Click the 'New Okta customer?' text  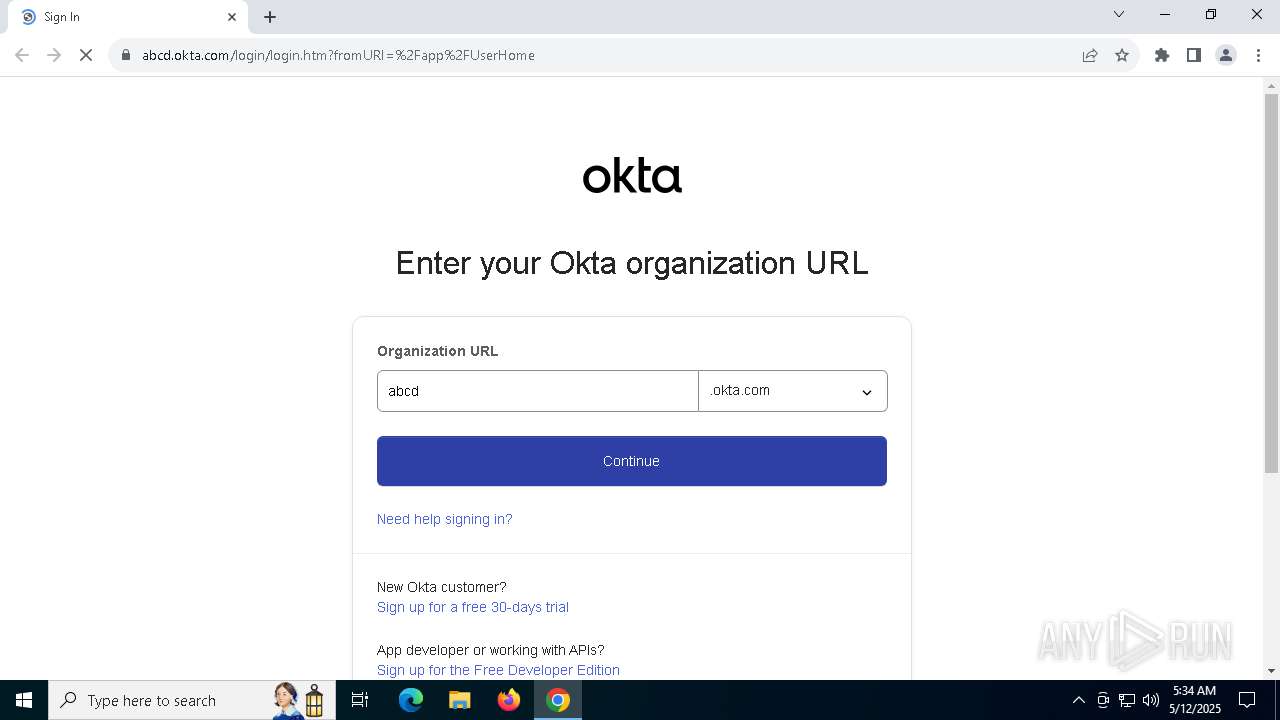[442, 587]
